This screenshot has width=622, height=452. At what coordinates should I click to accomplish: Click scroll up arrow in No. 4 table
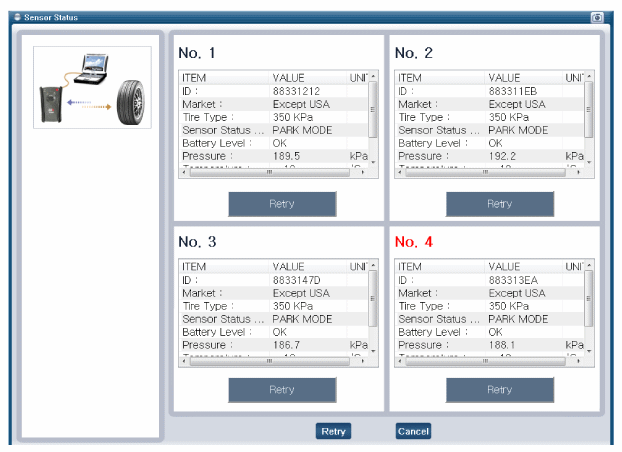[x=589, y=265]
